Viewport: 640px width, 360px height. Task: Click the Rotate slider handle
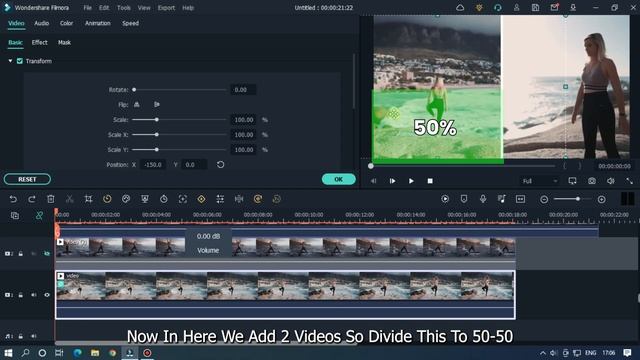point(134,90)
